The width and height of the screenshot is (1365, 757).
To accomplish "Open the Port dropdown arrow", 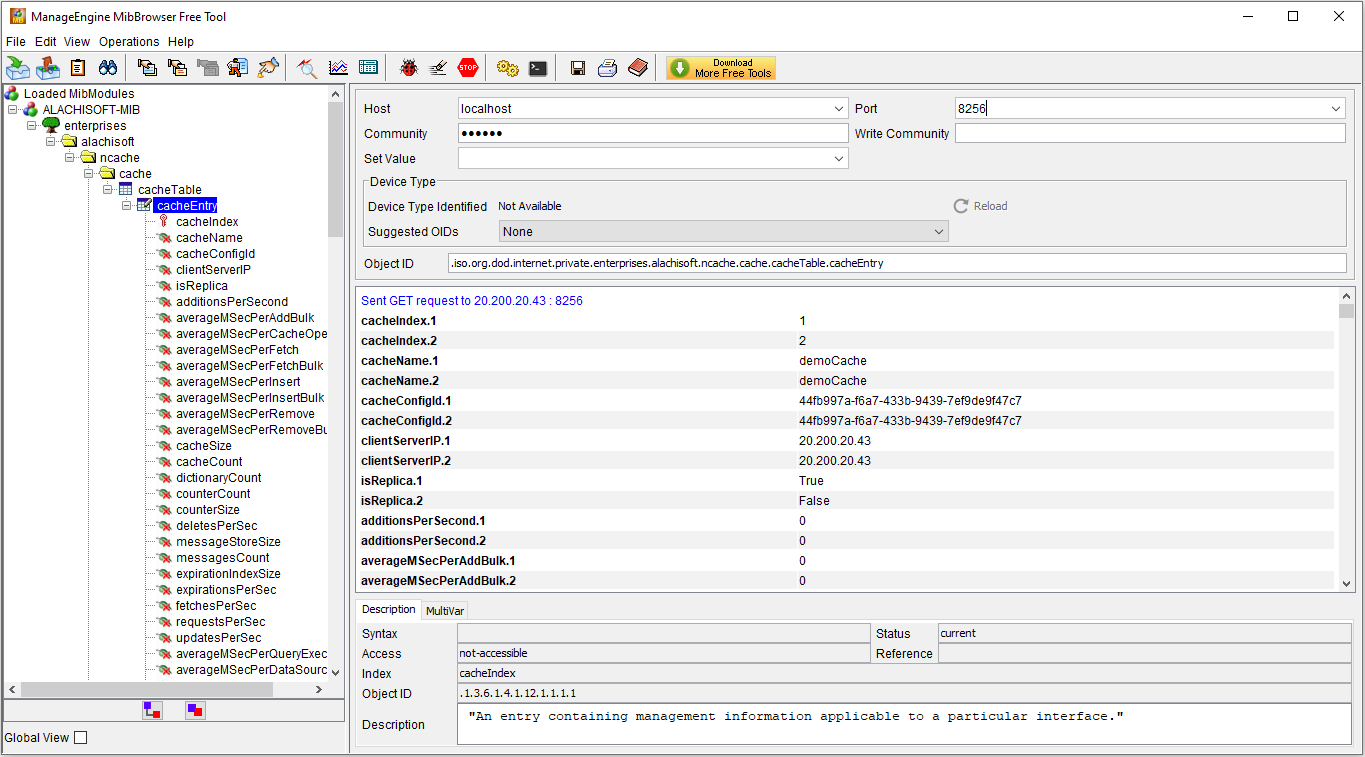I will tap(1336, 108).
